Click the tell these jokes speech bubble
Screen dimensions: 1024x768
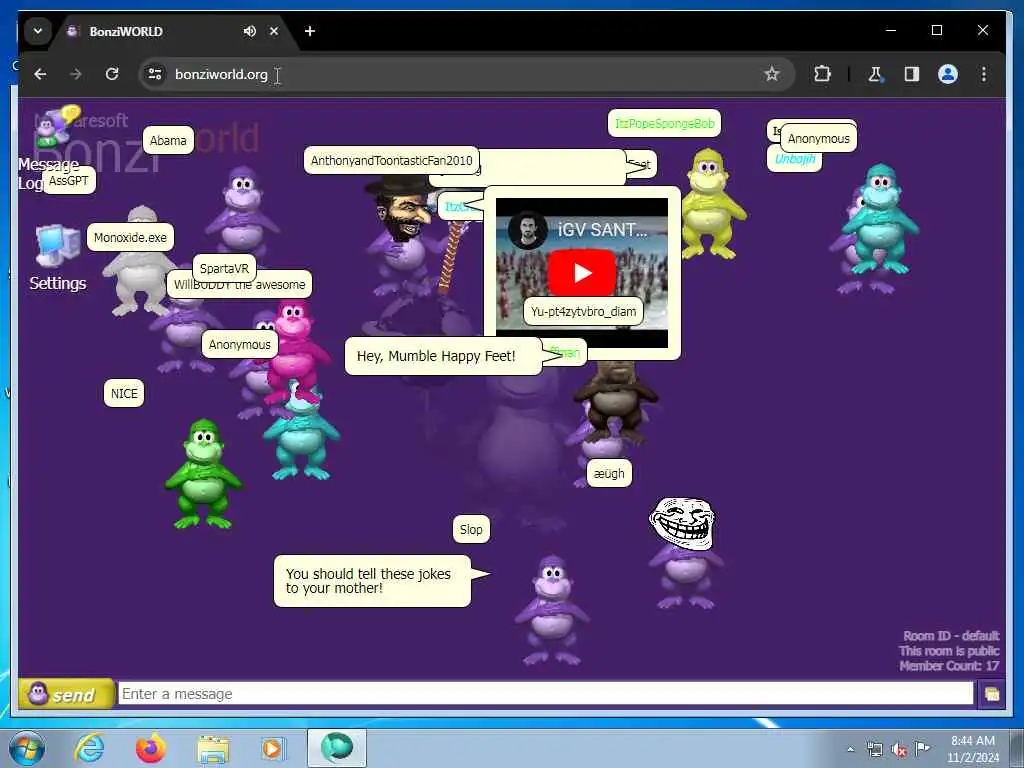click(372, 581)
